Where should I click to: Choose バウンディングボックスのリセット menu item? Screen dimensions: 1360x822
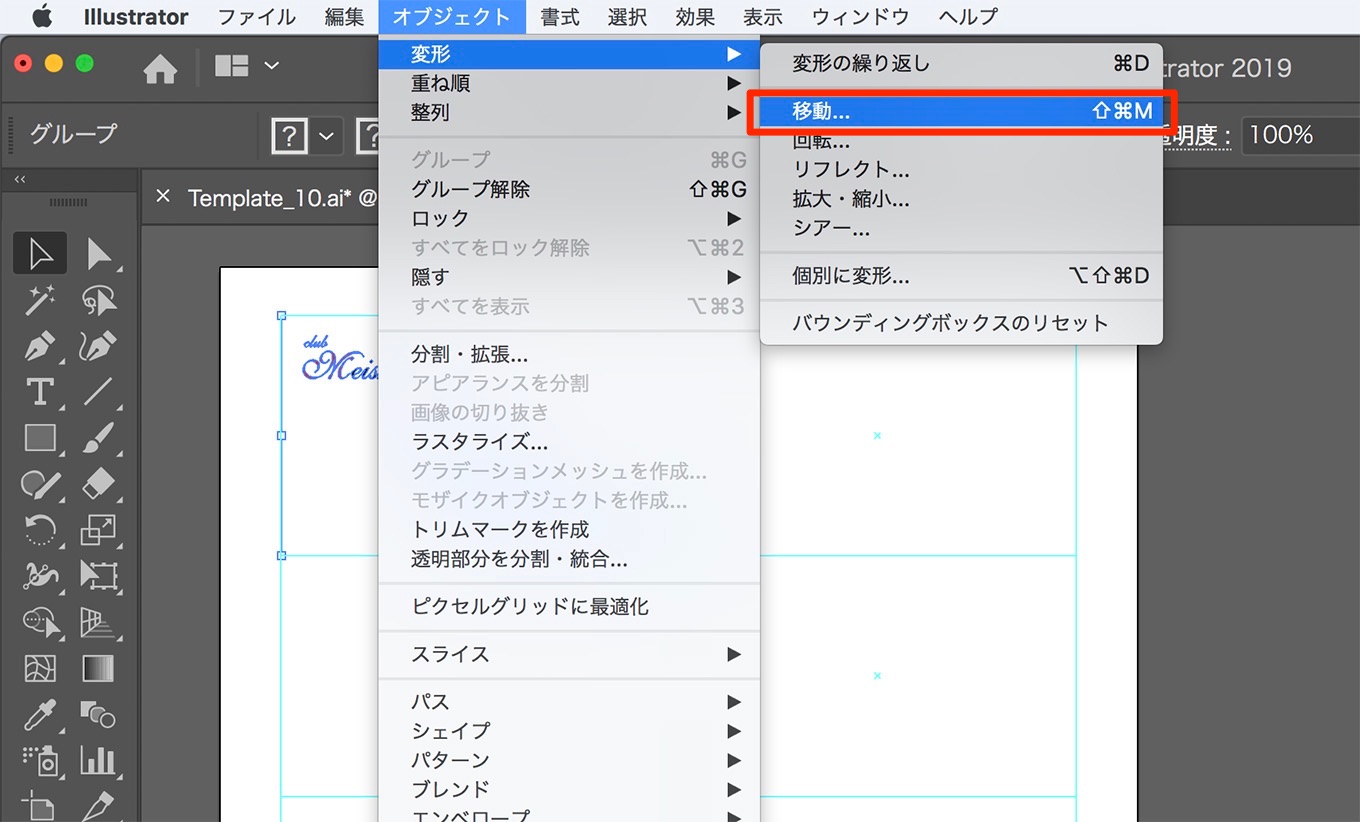961,323
